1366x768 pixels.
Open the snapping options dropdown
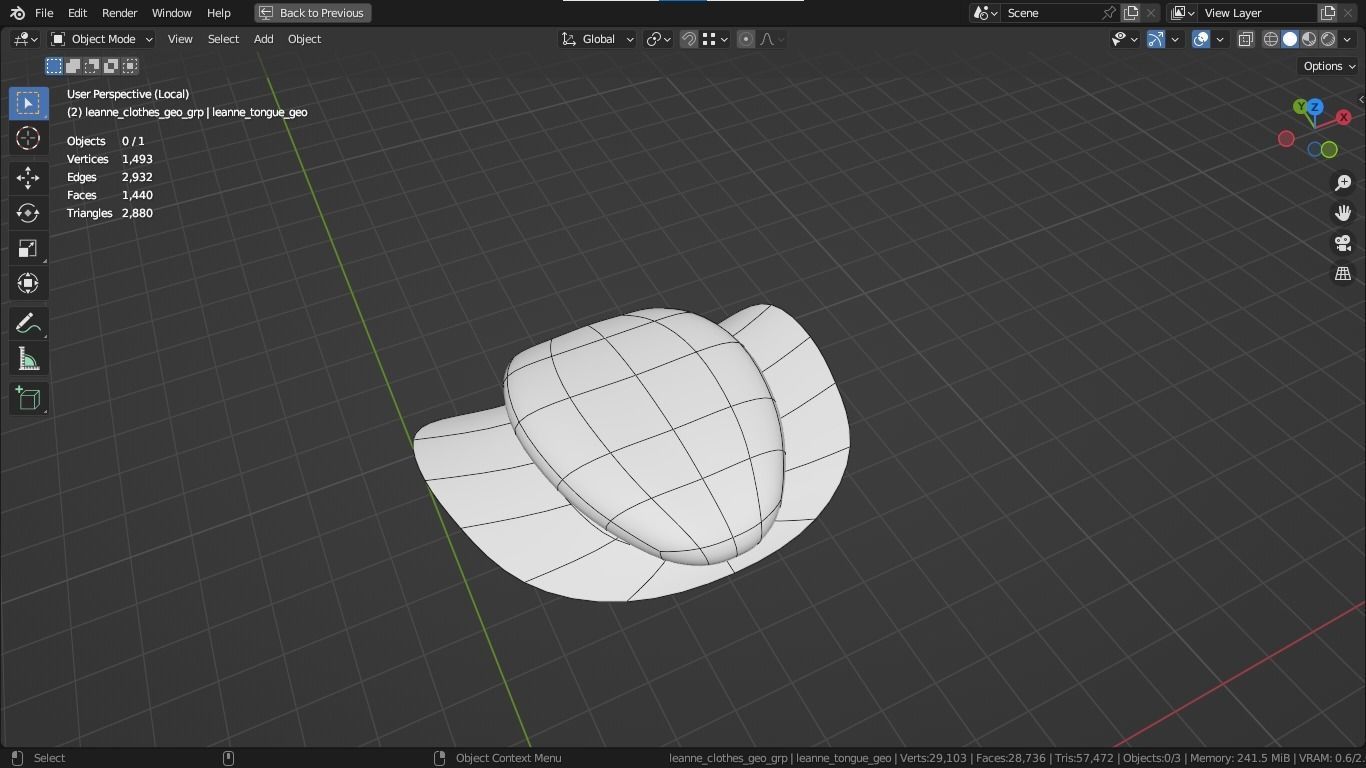click(x=714, y=39)
